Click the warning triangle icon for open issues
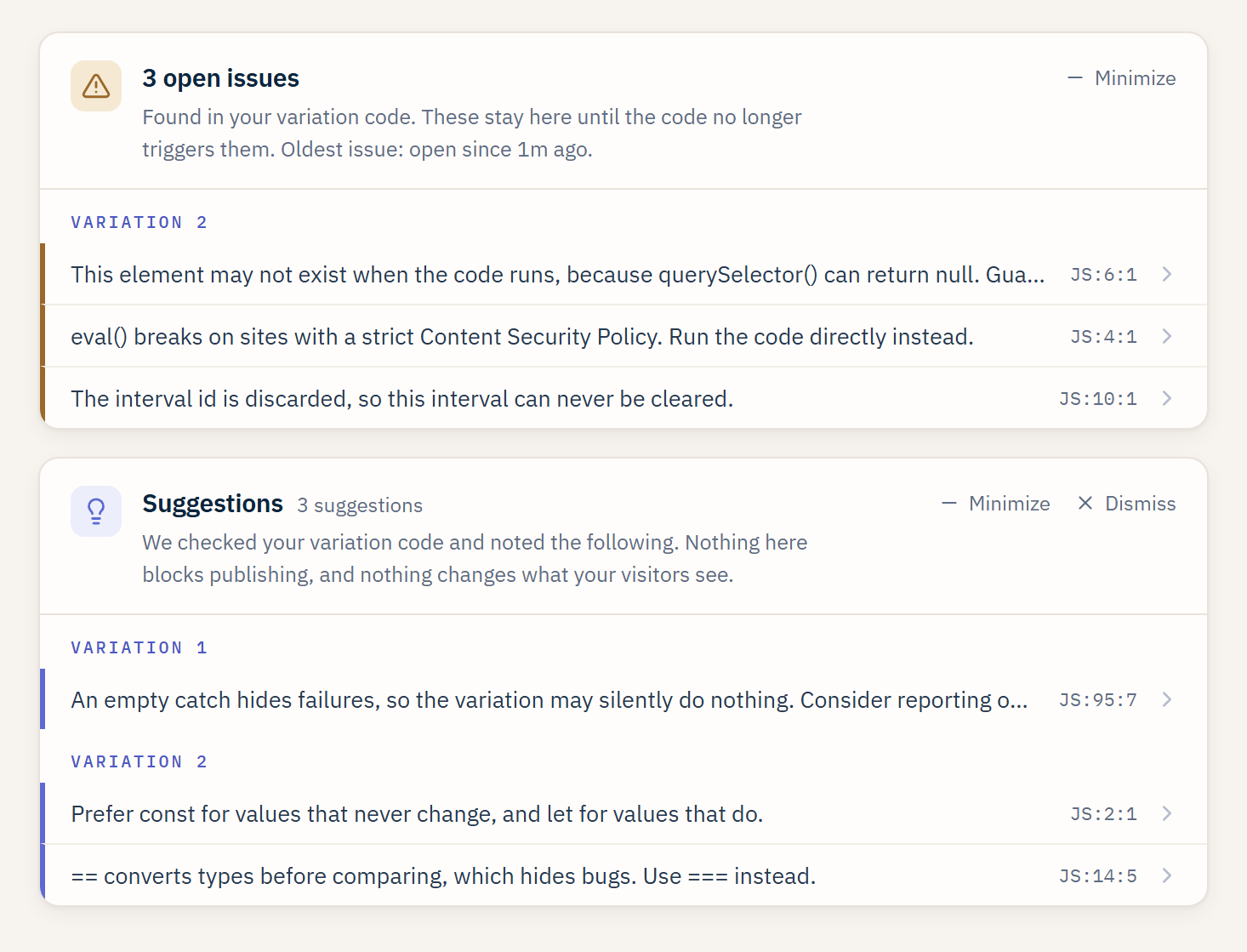Viewport: 1247px width, 952px height. tap(96, 86)
